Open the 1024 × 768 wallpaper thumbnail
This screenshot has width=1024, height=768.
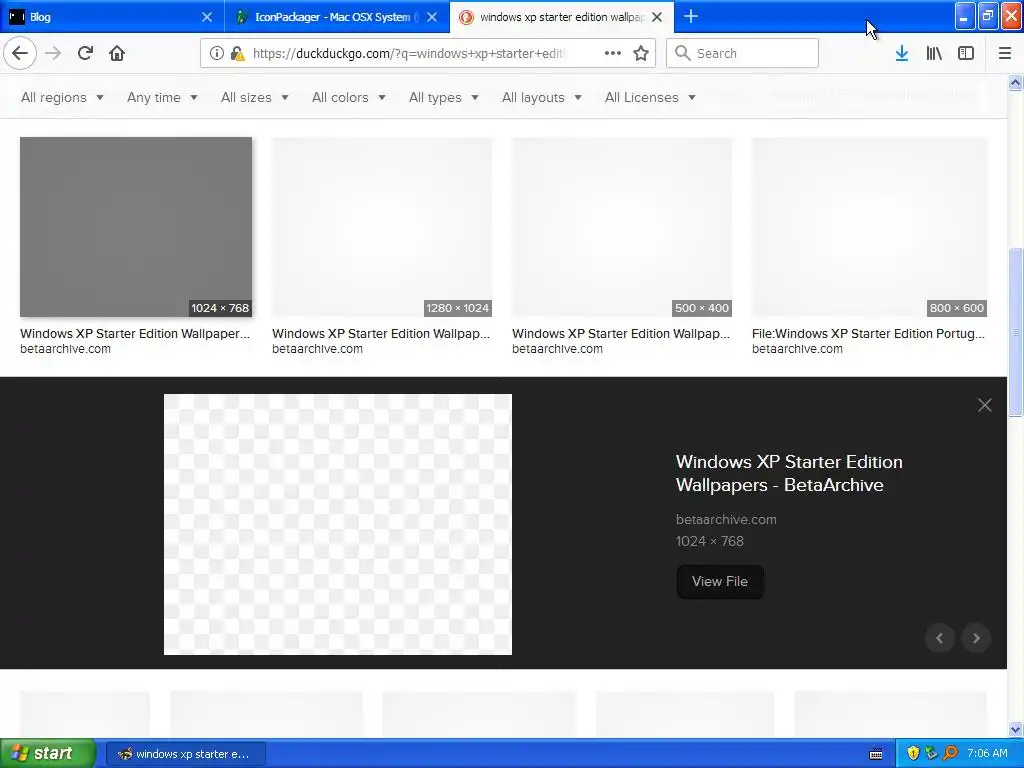pyautogui.click(x=136, y=227)
